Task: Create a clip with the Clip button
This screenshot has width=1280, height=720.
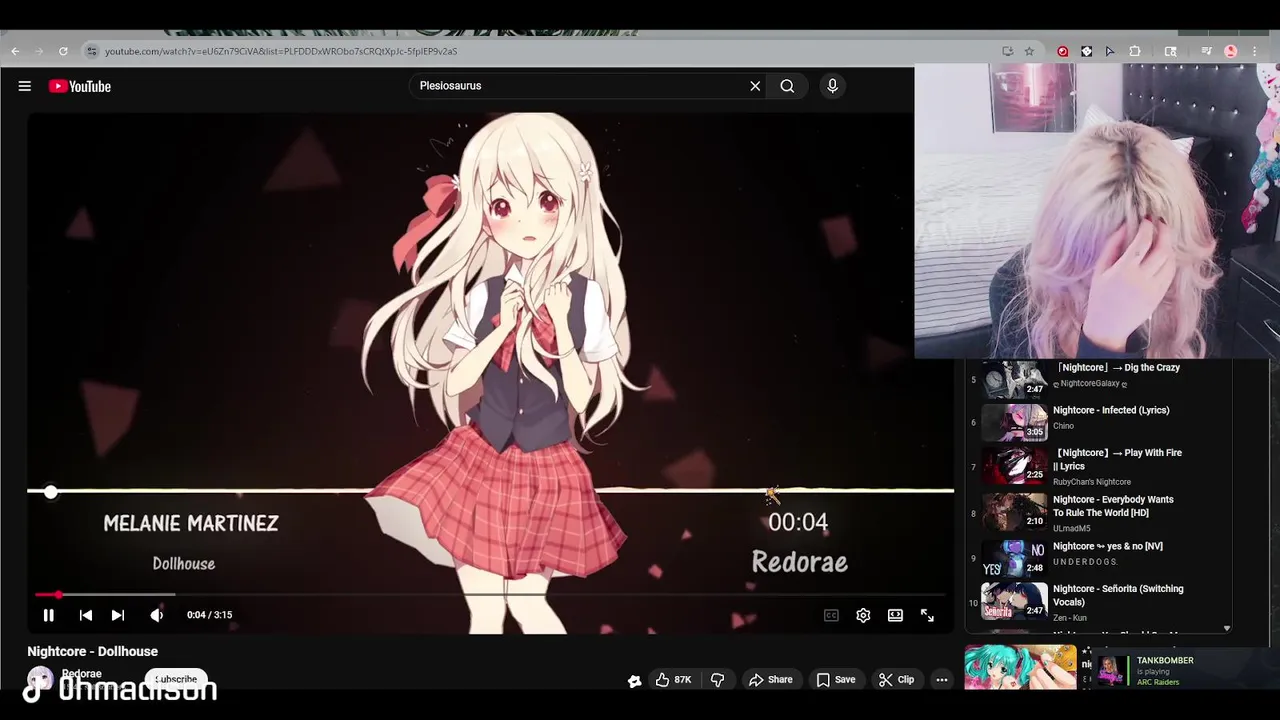Action: point(896,680)
